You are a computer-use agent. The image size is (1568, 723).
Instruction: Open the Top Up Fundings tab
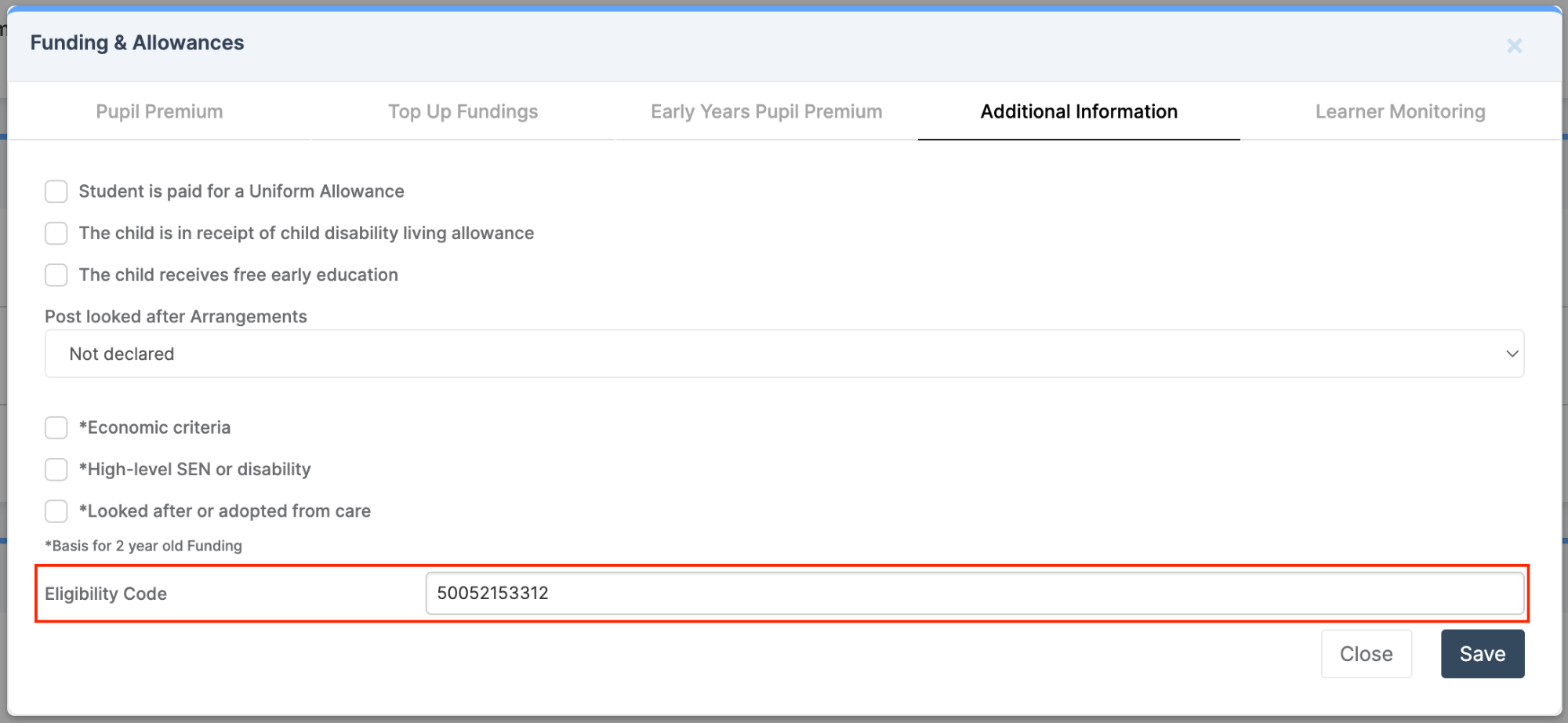tap(463, 111)
